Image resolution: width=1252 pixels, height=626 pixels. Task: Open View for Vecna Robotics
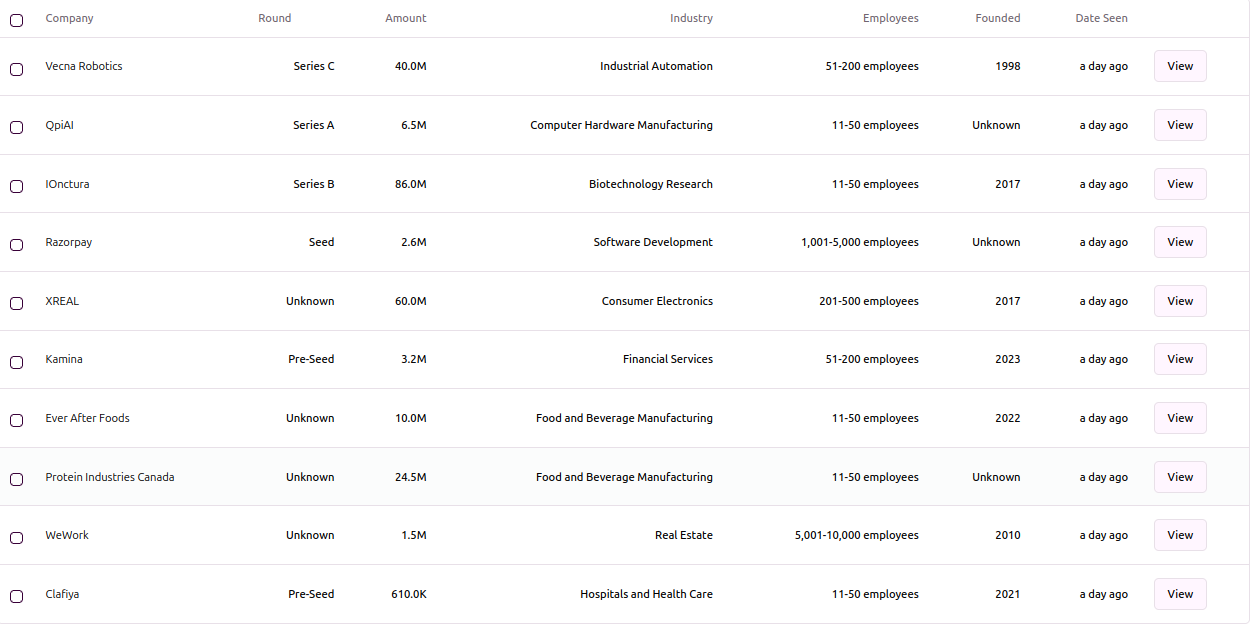click(1180, 66)
